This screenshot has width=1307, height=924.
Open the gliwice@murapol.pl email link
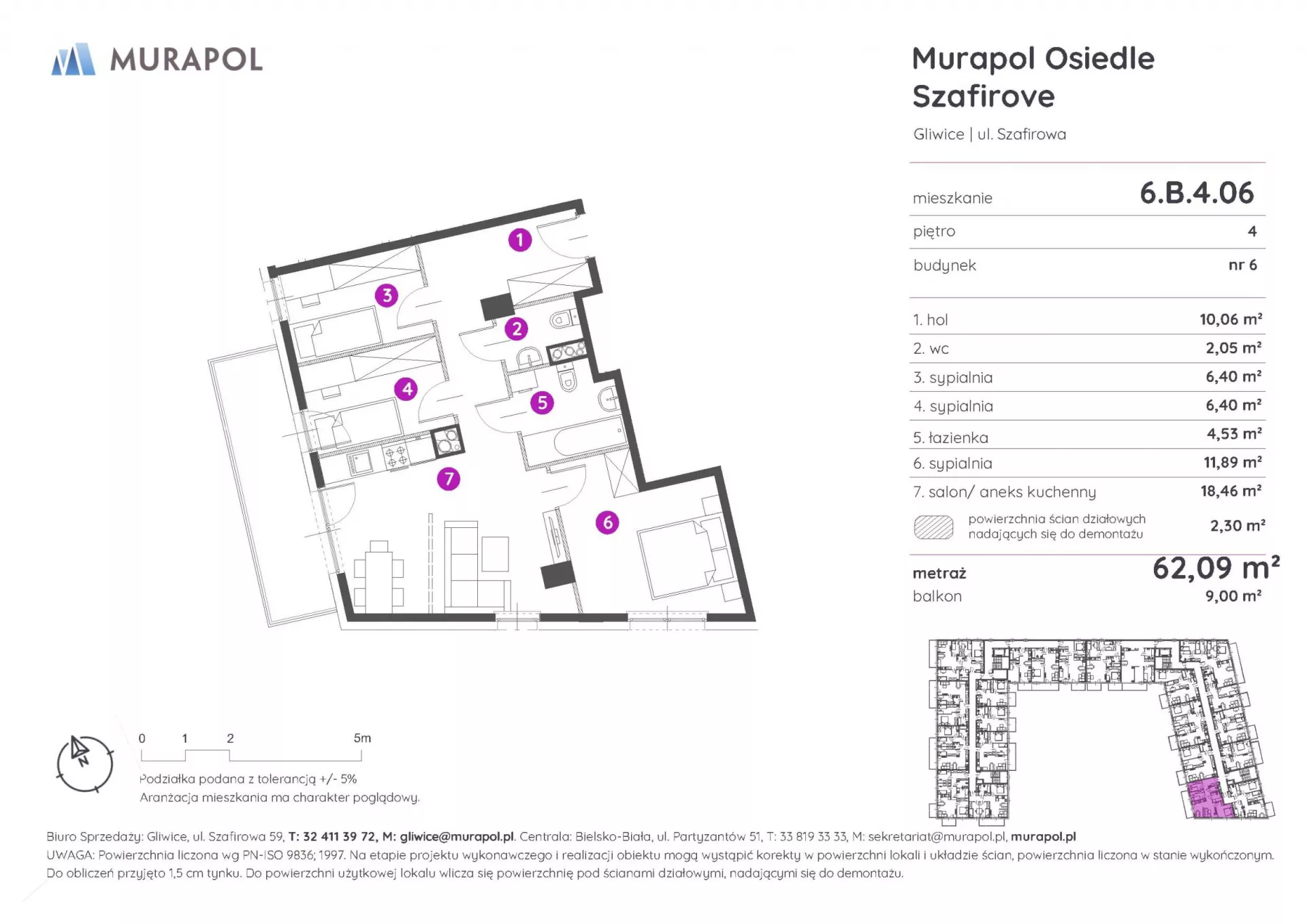[457, 836]
